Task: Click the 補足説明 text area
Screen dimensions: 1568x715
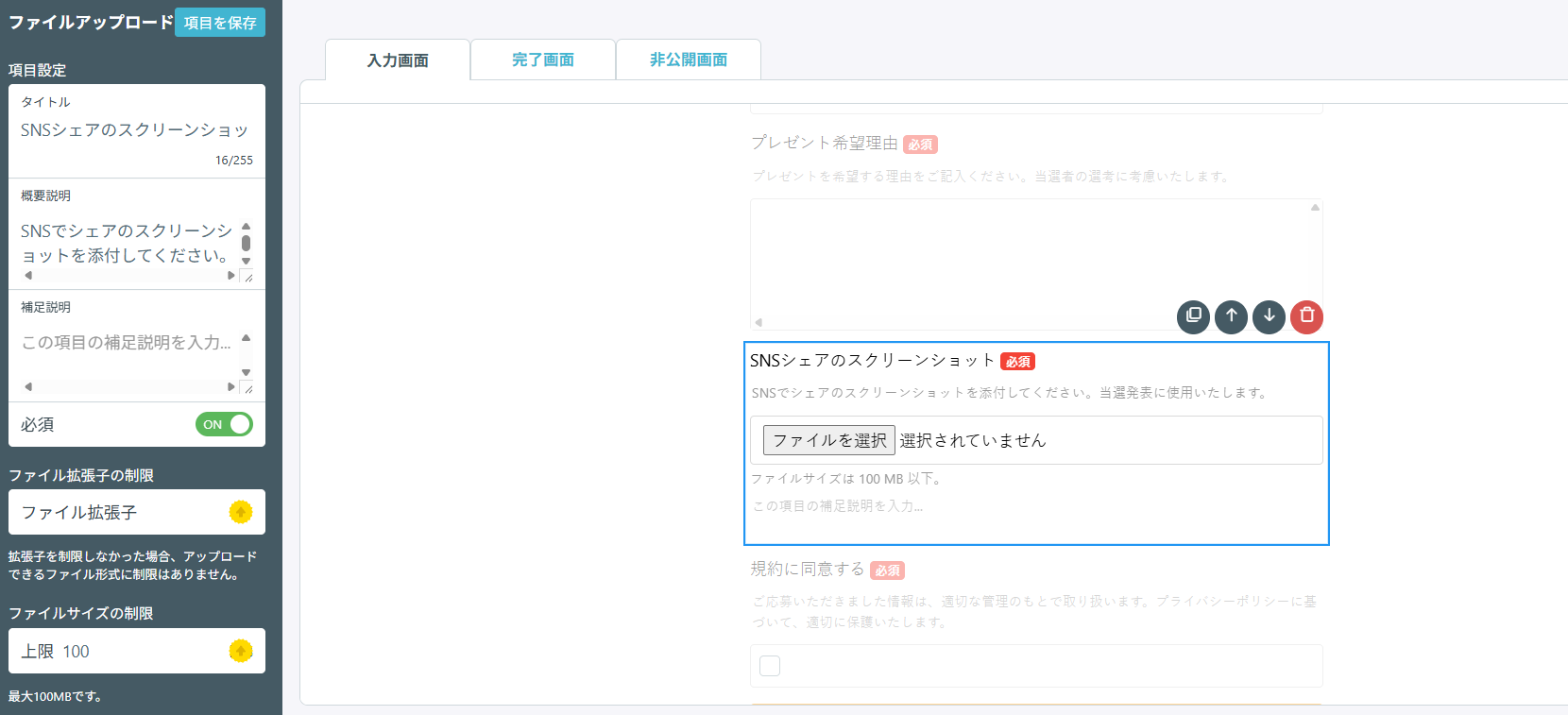Action: coord(126,343)
